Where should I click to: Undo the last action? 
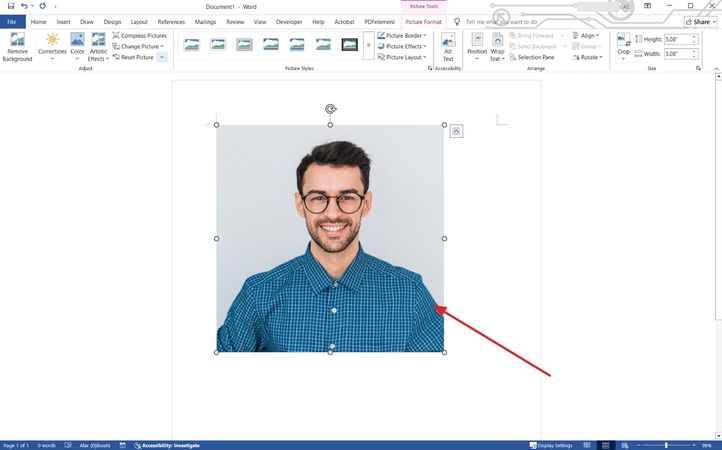tap(24, 6)
